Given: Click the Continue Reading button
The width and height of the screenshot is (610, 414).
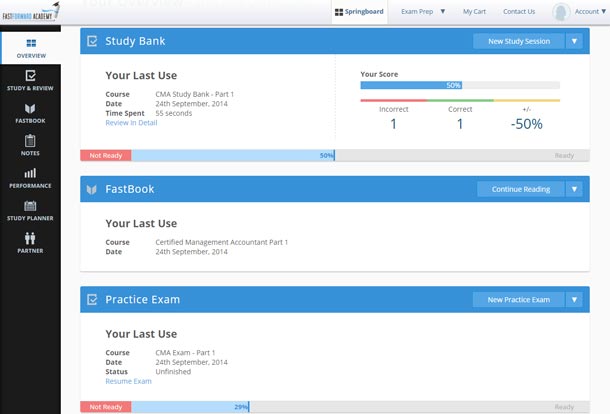Looking at the screenshot, I should pos(521,189).
